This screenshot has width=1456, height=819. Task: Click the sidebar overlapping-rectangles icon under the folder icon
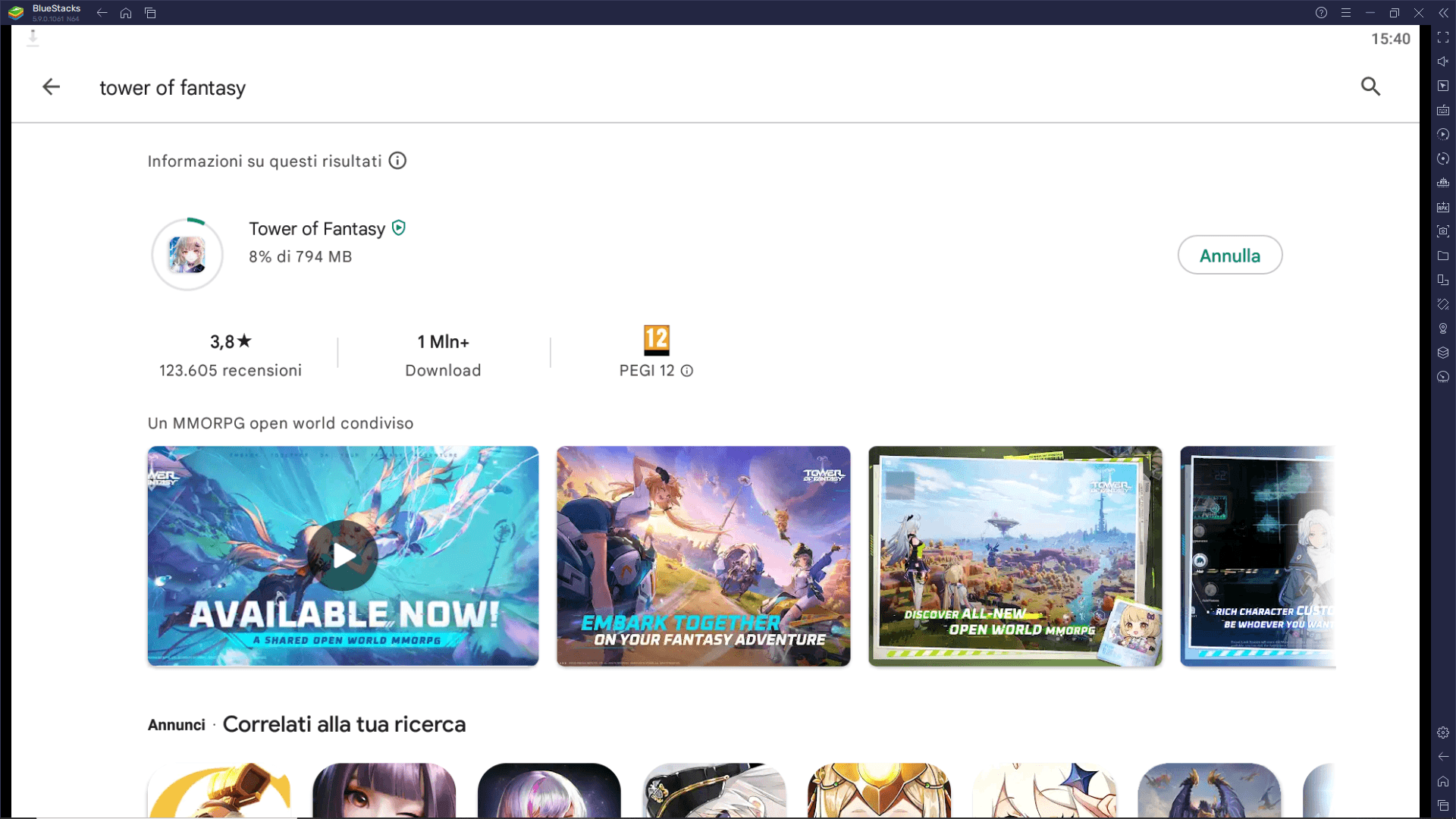[x=1443, y=280]
